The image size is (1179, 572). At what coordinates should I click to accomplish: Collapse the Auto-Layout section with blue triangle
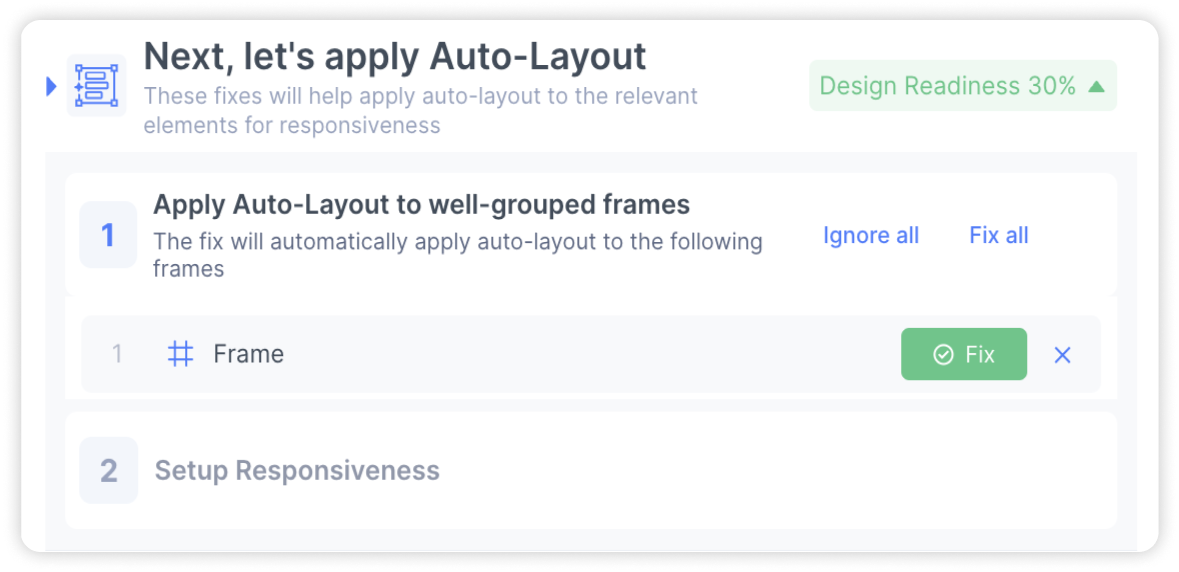pos(51,86)
